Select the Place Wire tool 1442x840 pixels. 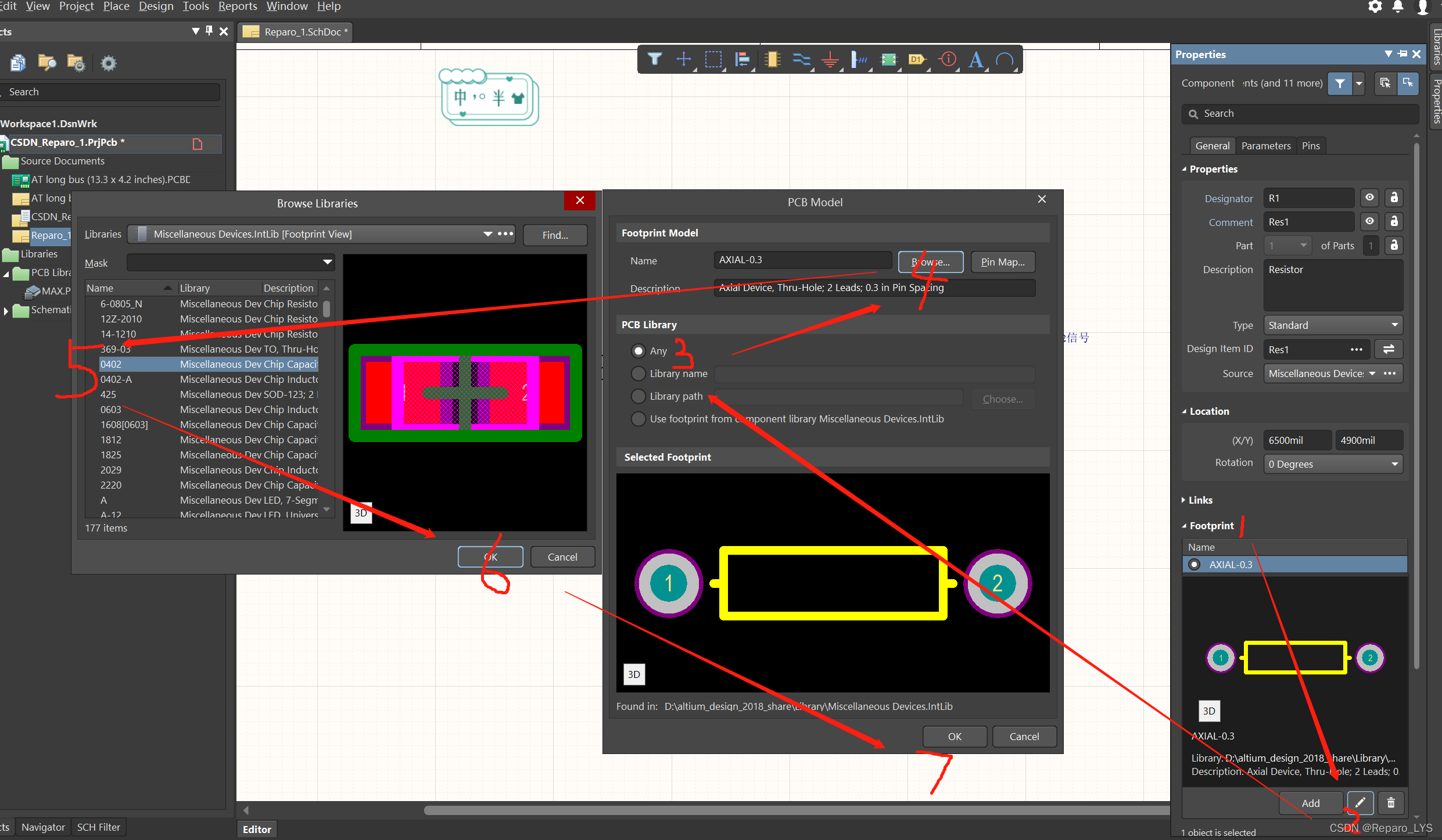point(801,60)
